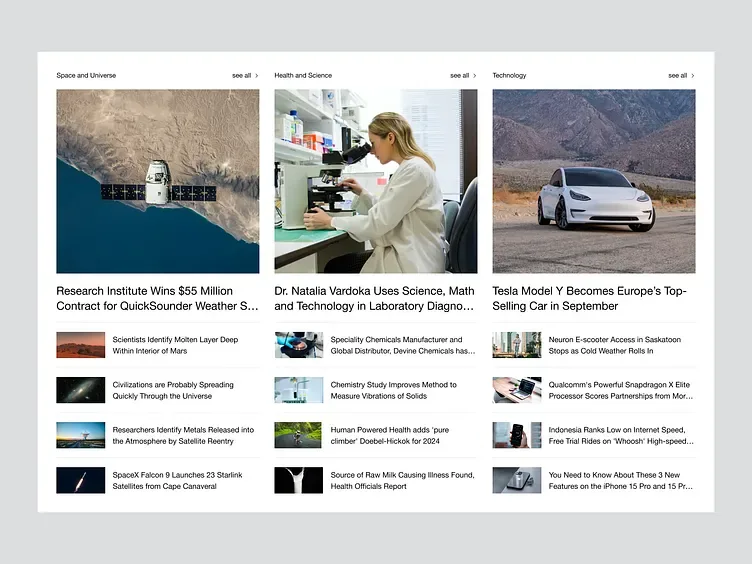The width and height of the screenshot is (752, 564).
Task: Click the chemistry lab glassware thumbnail
Action: [x=299, y=390]
